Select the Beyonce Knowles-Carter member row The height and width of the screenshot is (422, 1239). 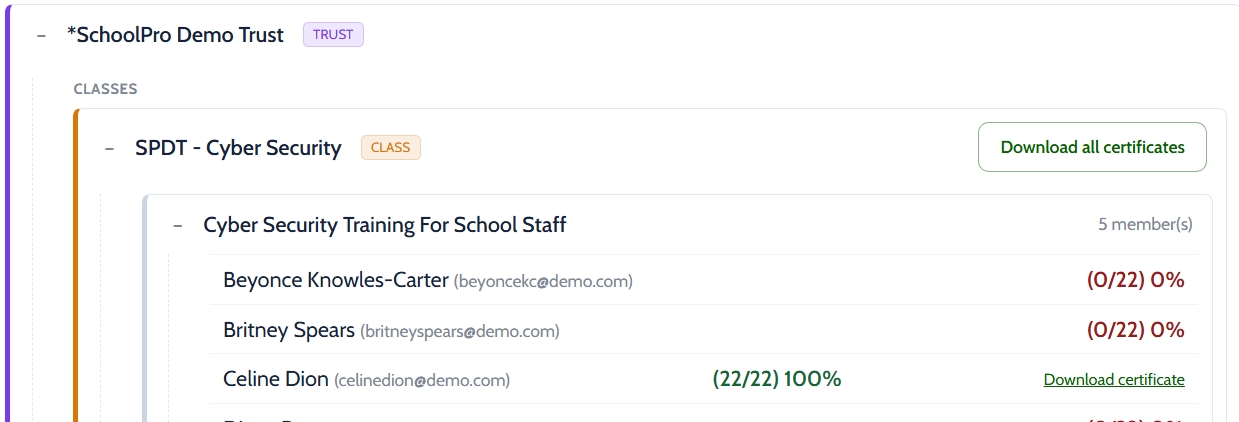click(704, 280)
